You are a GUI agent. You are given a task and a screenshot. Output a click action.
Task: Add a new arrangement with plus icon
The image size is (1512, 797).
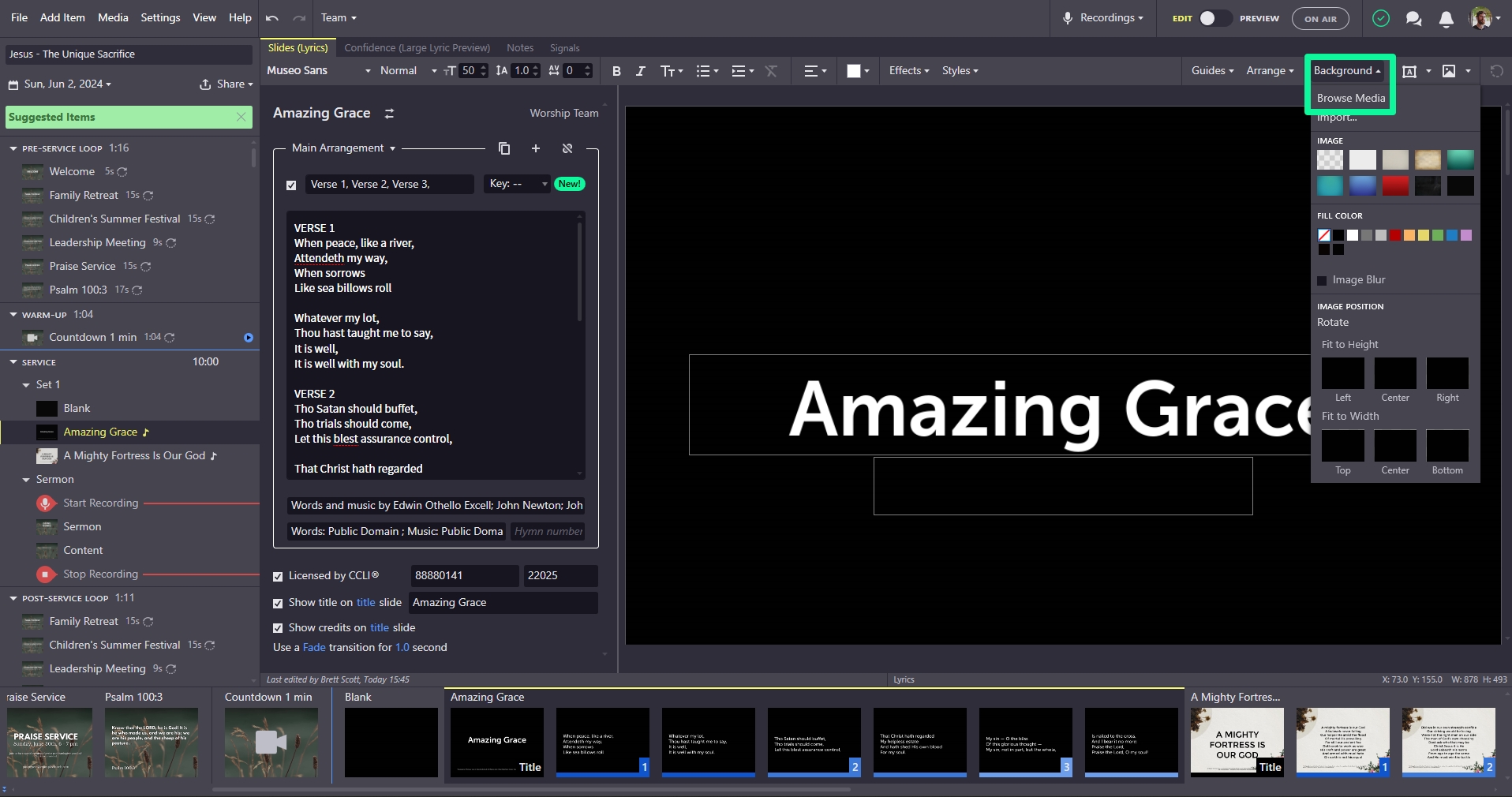coord(536,148)
